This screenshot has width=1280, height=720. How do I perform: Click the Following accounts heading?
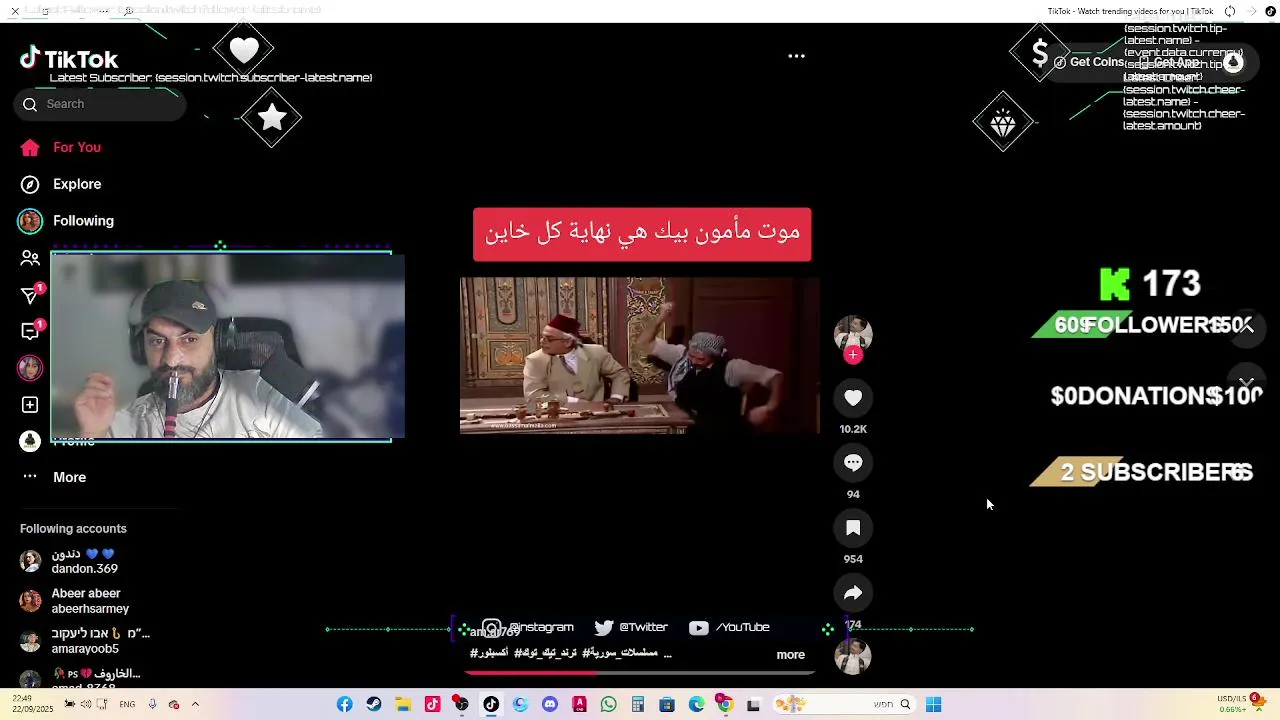click(x=73, y=528)
